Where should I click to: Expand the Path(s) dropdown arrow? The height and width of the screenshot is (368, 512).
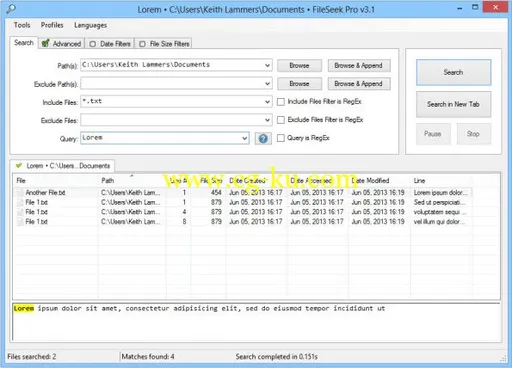click(x=267, y=65)
